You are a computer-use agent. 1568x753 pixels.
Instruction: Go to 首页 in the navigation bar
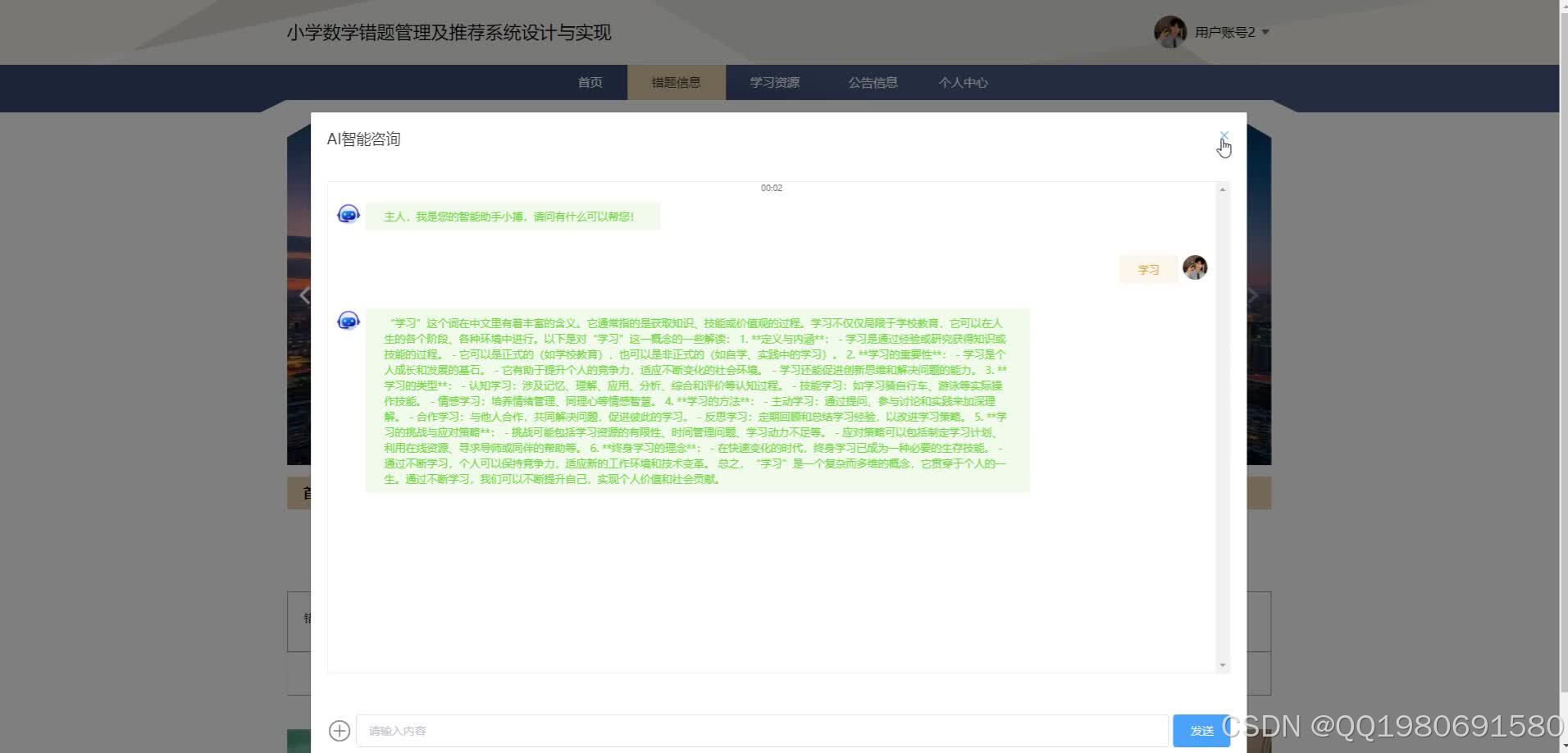[590, 82]
